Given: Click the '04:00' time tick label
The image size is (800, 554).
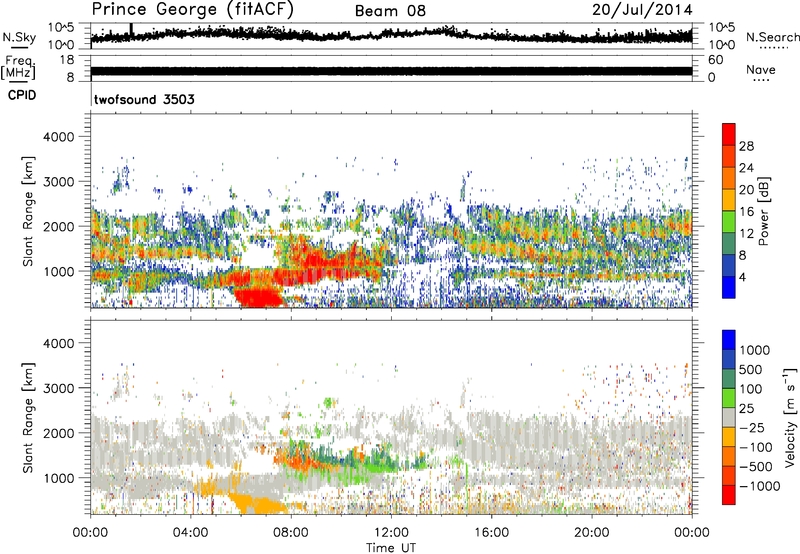Looking at the screenshot, I should coord(190,533).
